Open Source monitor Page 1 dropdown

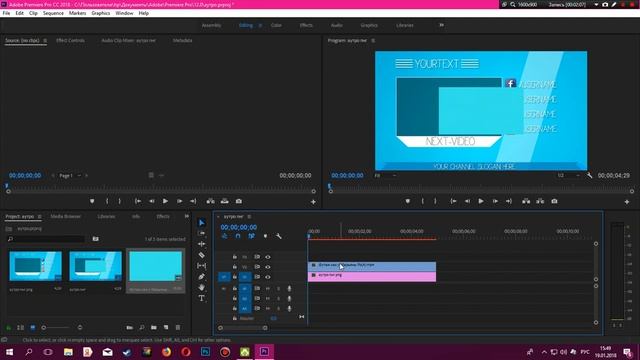[x=70, y=176]
